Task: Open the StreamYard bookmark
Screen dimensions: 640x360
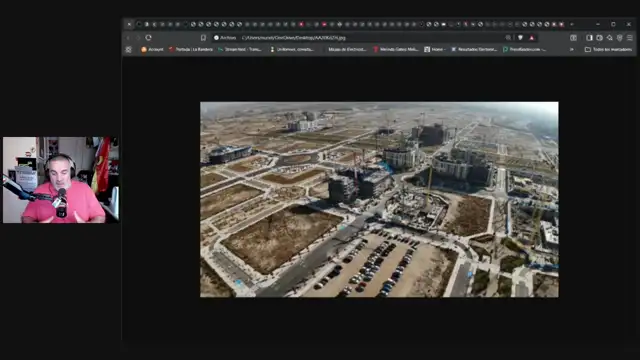Action: click(240, 49)
